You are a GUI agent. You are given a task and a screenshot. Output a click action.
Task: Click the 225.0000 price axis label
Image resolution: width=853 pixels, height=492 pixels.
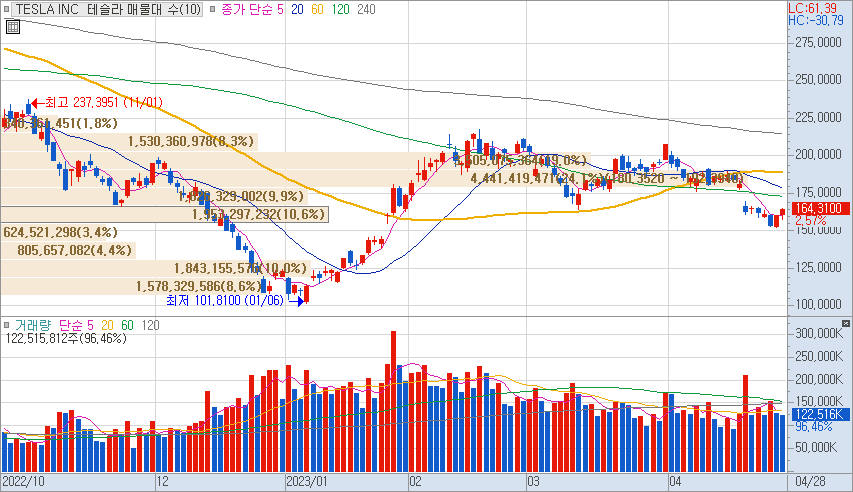click(818, 117)
